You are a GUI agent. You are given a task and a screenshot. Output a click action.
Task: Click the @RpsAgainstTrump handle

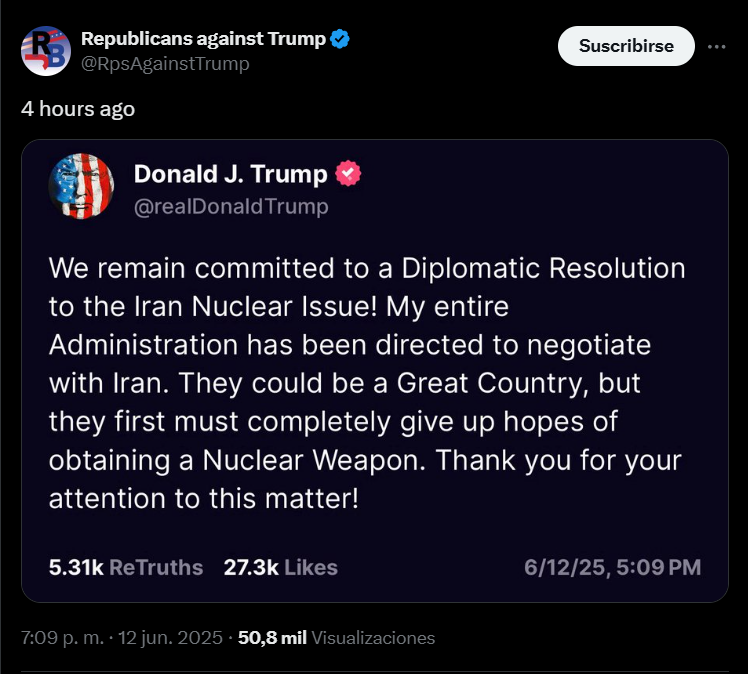click(x=165, y=64)
